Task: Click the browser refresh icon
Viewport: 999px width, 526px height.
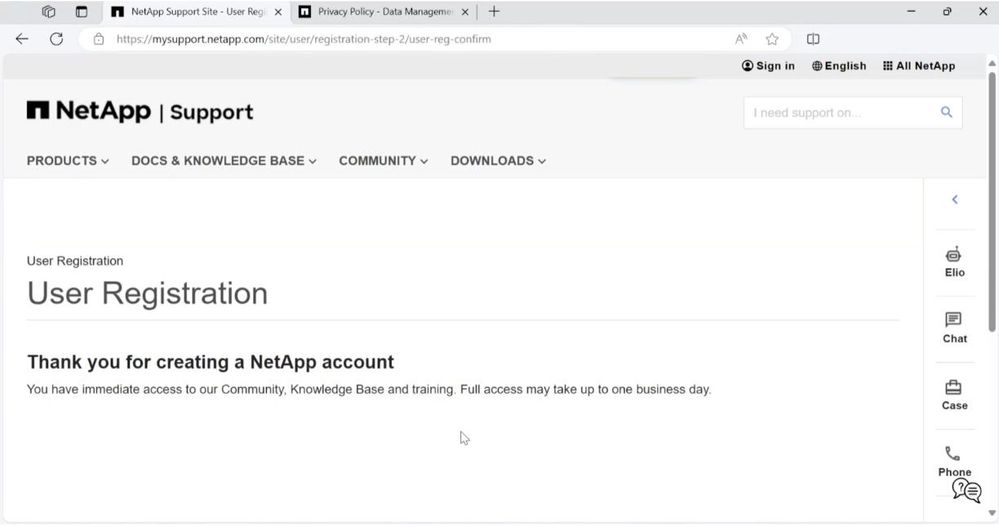Action: point(57,39)
